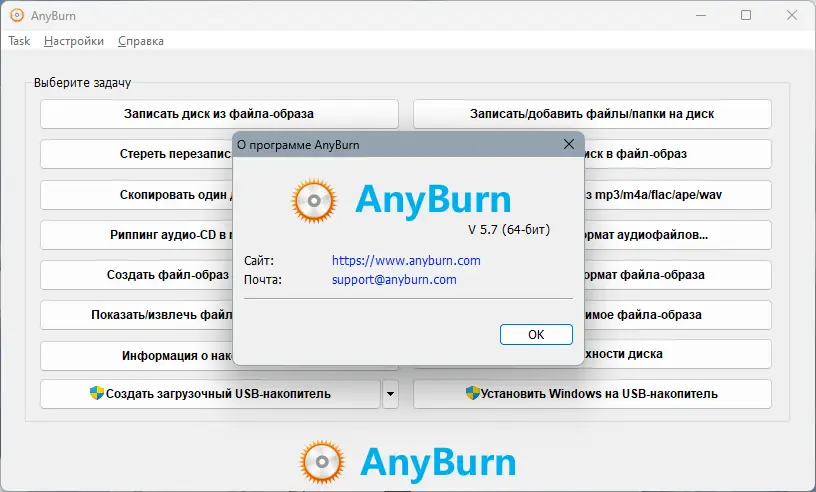
Task: Minimize the AnyBurn main window
Action: coord(701,15)
